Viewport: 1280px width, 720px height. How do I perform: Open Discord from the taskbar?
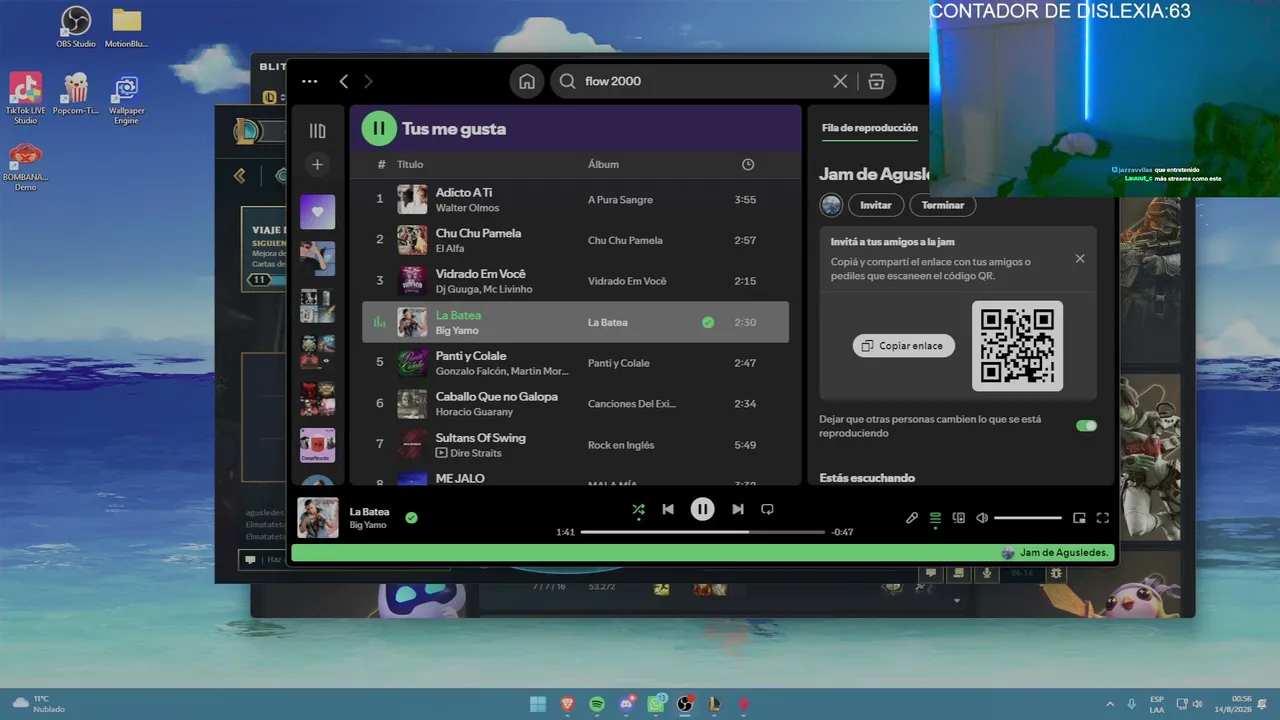coord(627,704)
